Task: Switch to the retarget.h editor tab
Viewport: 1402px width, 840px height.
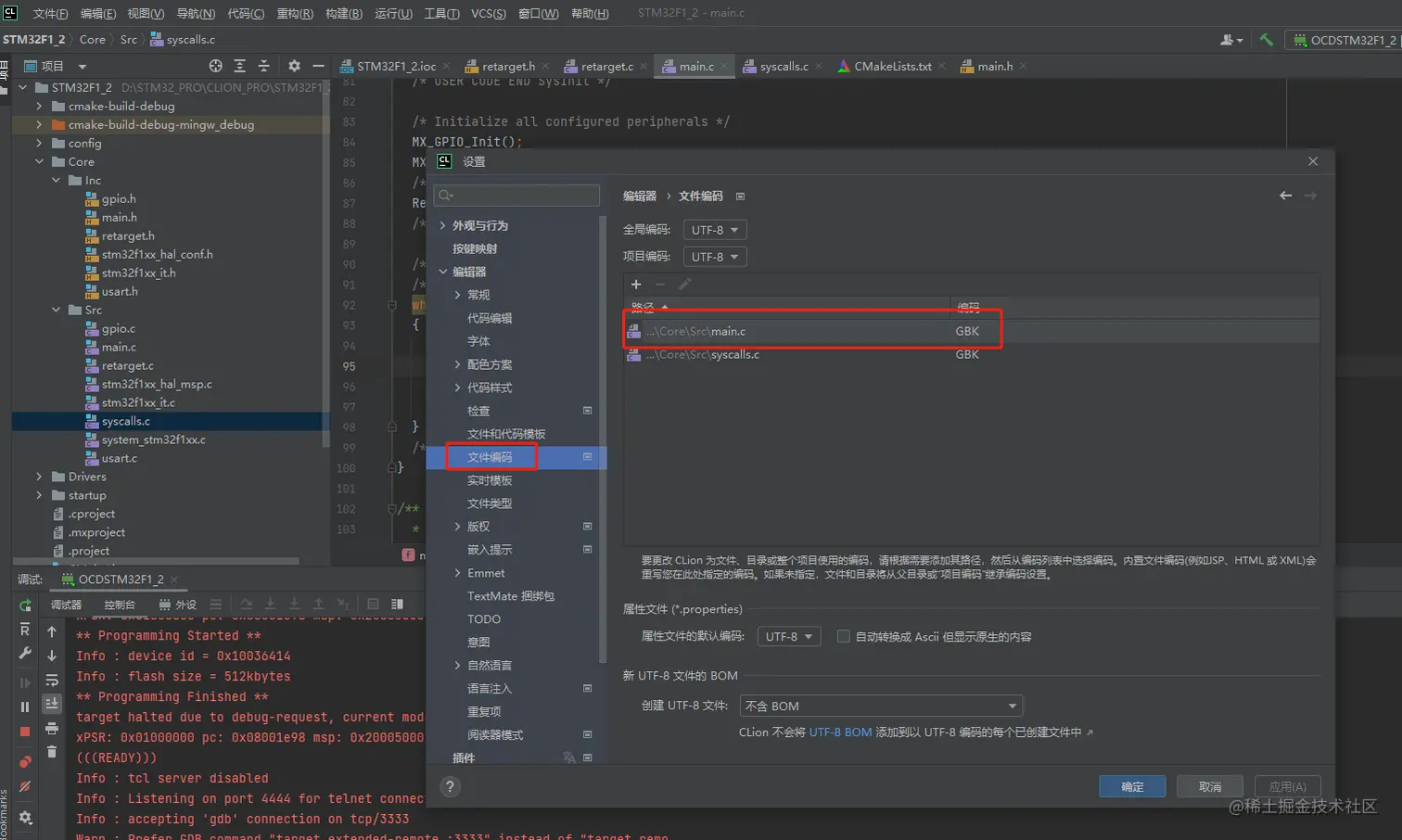Action: click(507, 66)
